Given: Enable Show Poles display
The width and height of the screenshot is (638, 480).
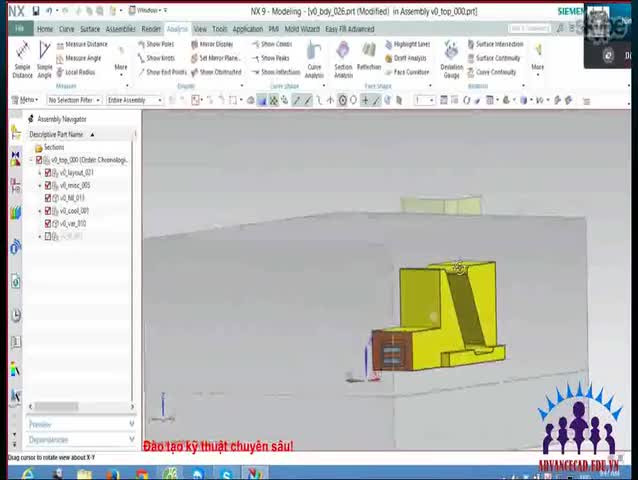Looking at the screenshot, I should [x=156, y=44].
